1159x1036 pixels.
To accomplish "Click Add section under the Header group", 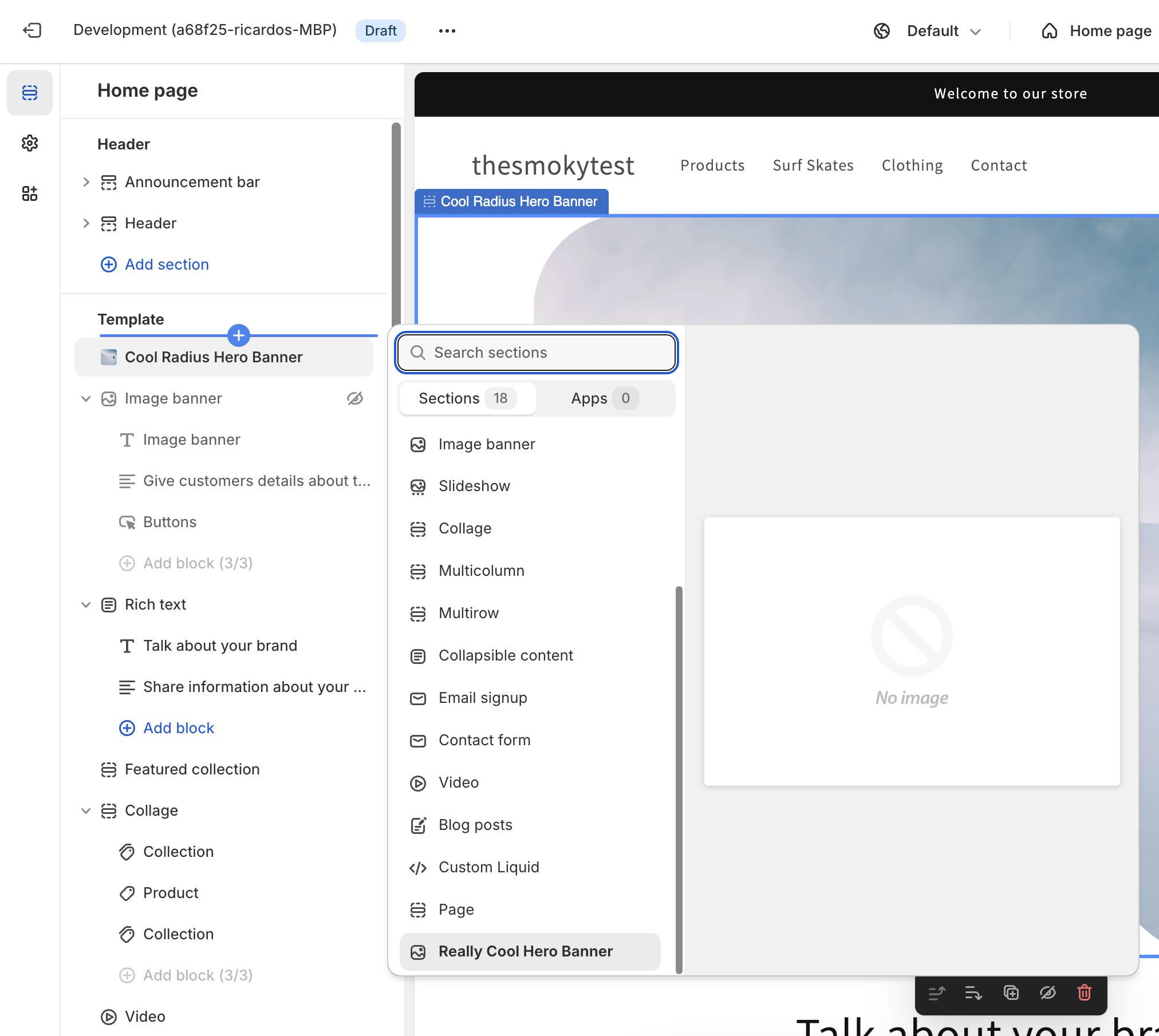I will pos(166,264).
